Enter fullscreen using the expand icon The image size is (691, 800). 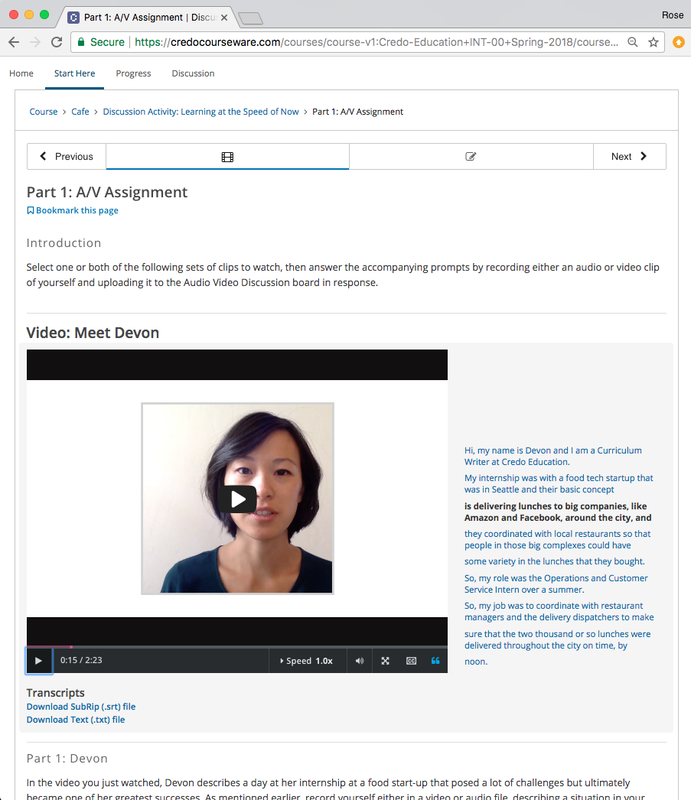[x=385, y=661]
